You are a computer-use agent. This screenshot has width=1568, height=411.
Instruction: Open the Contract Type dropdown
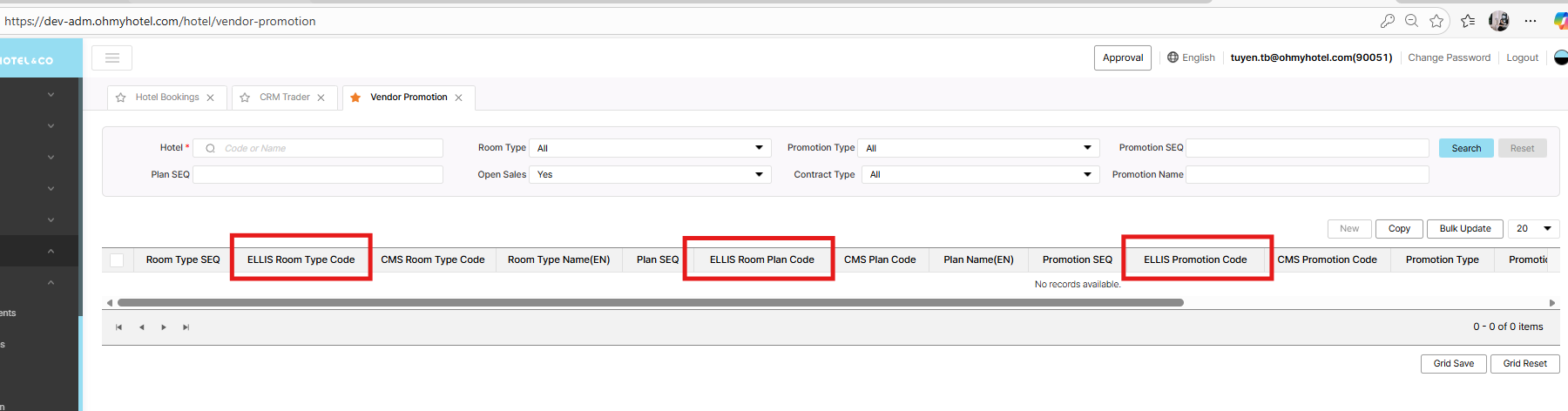(x=980, y=174)
